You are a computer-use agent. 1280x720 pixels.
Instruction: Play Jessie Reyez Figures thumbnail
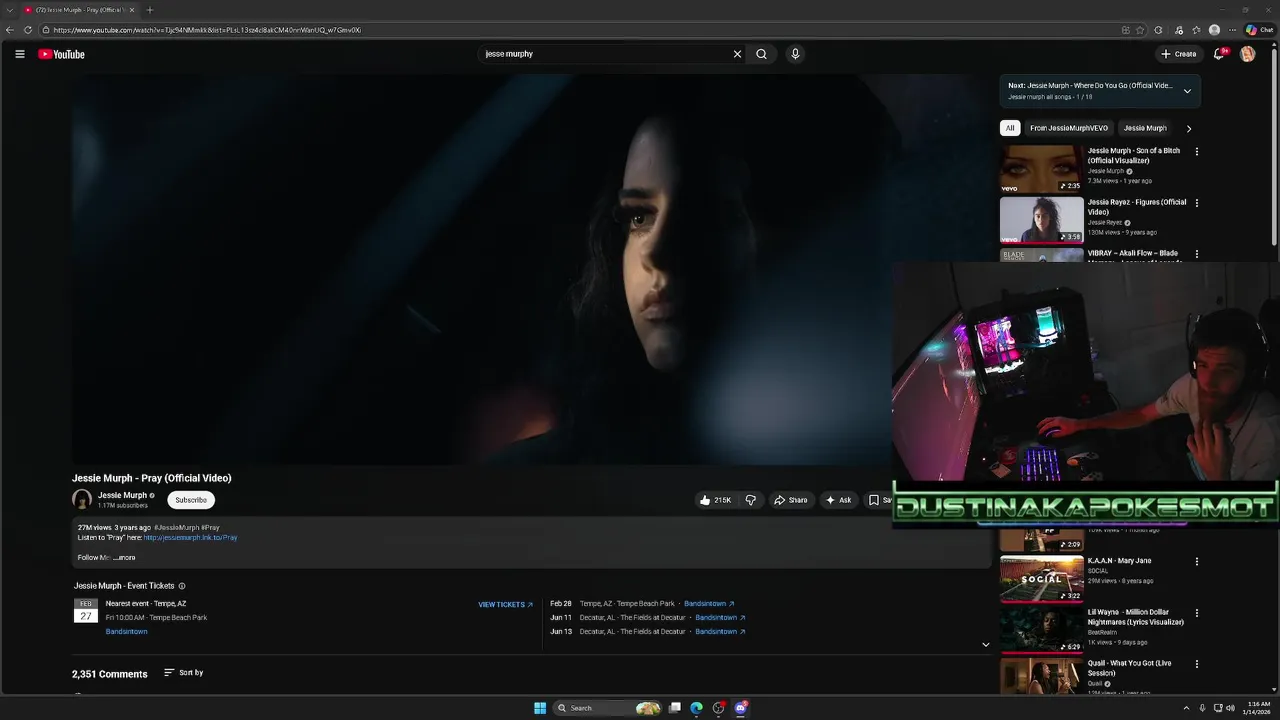coord(1041,220)
